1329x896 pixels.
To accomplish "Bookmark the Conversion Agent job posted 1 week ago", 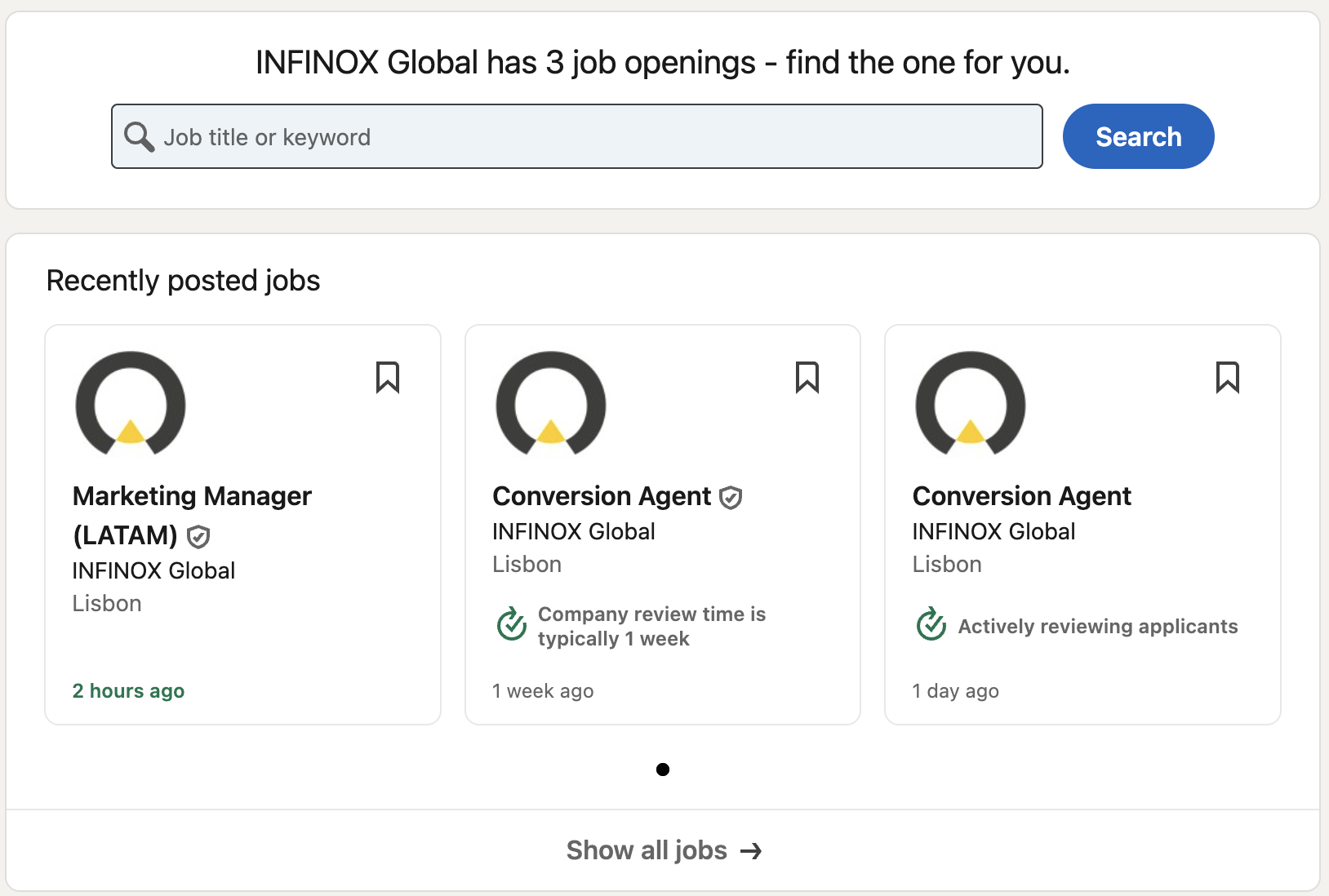I will (x=807, y=378).
